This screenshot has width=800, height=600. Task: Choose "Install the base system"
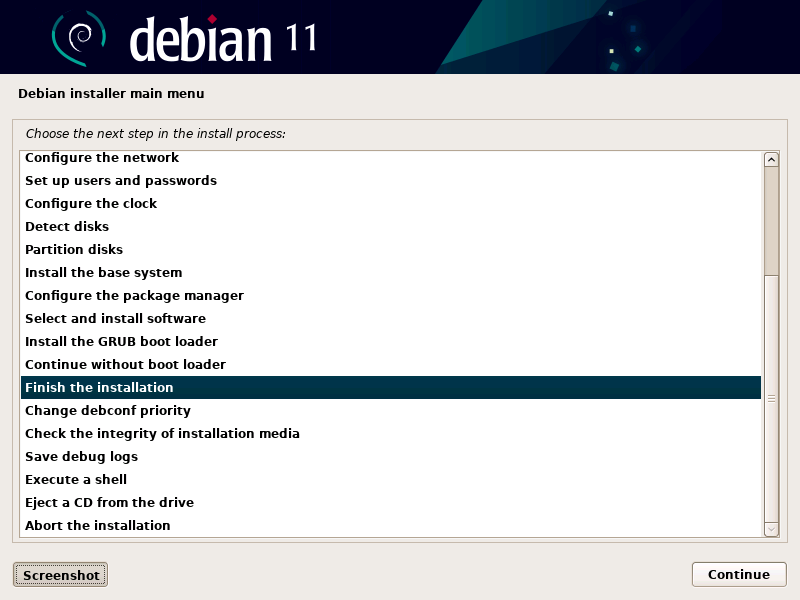(x=391, y=272)
